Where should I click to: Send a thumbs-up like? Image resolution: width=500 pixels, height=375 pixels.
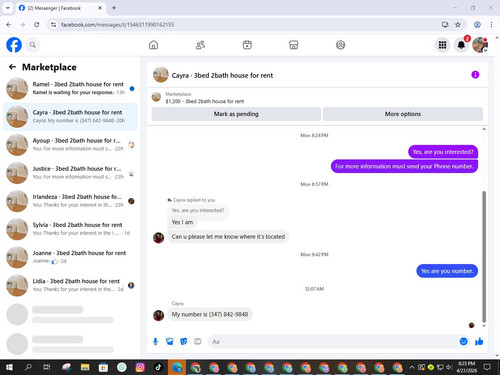point(479,341)
